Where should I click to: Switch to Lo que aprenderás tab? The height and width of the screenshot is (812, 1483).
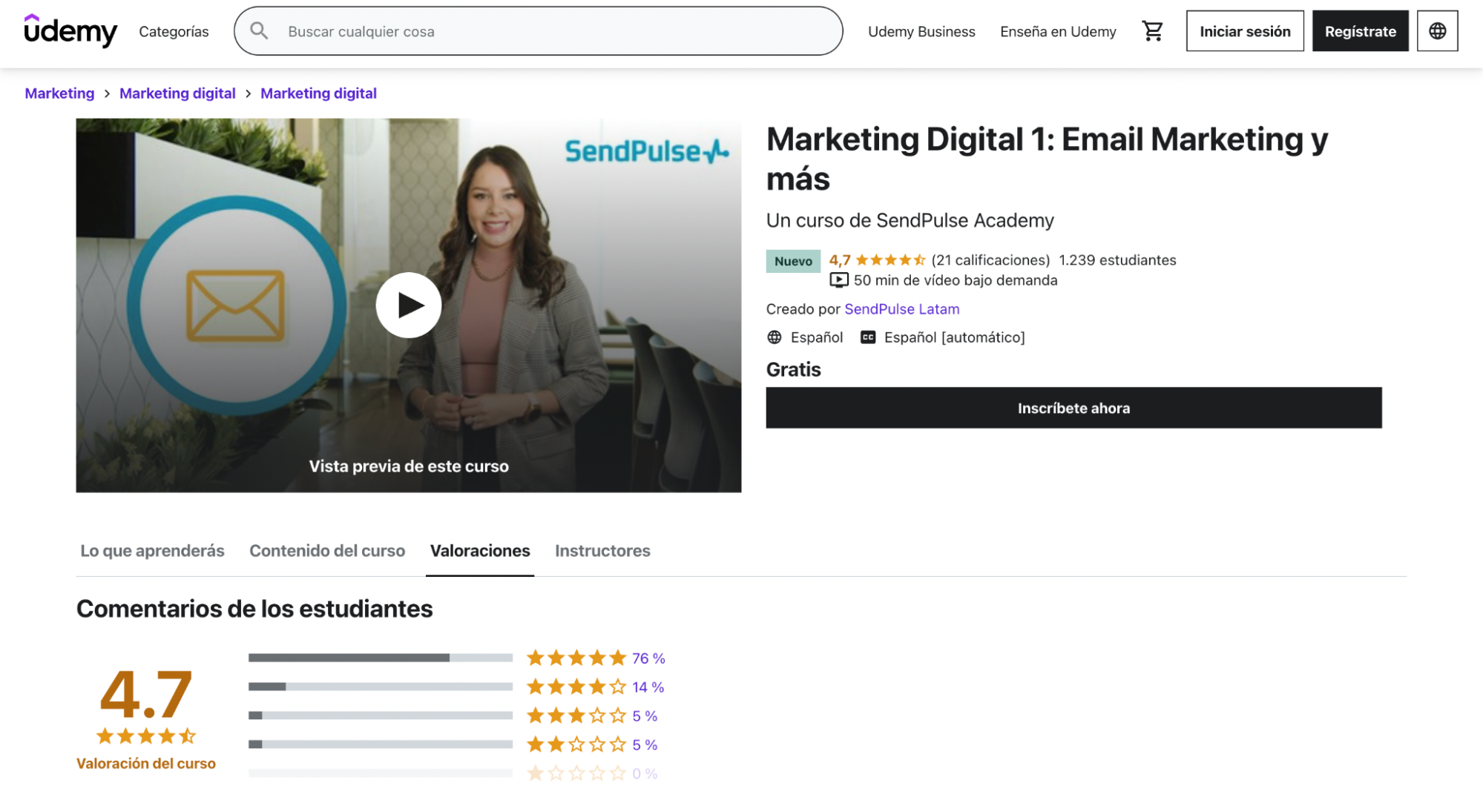152,551
